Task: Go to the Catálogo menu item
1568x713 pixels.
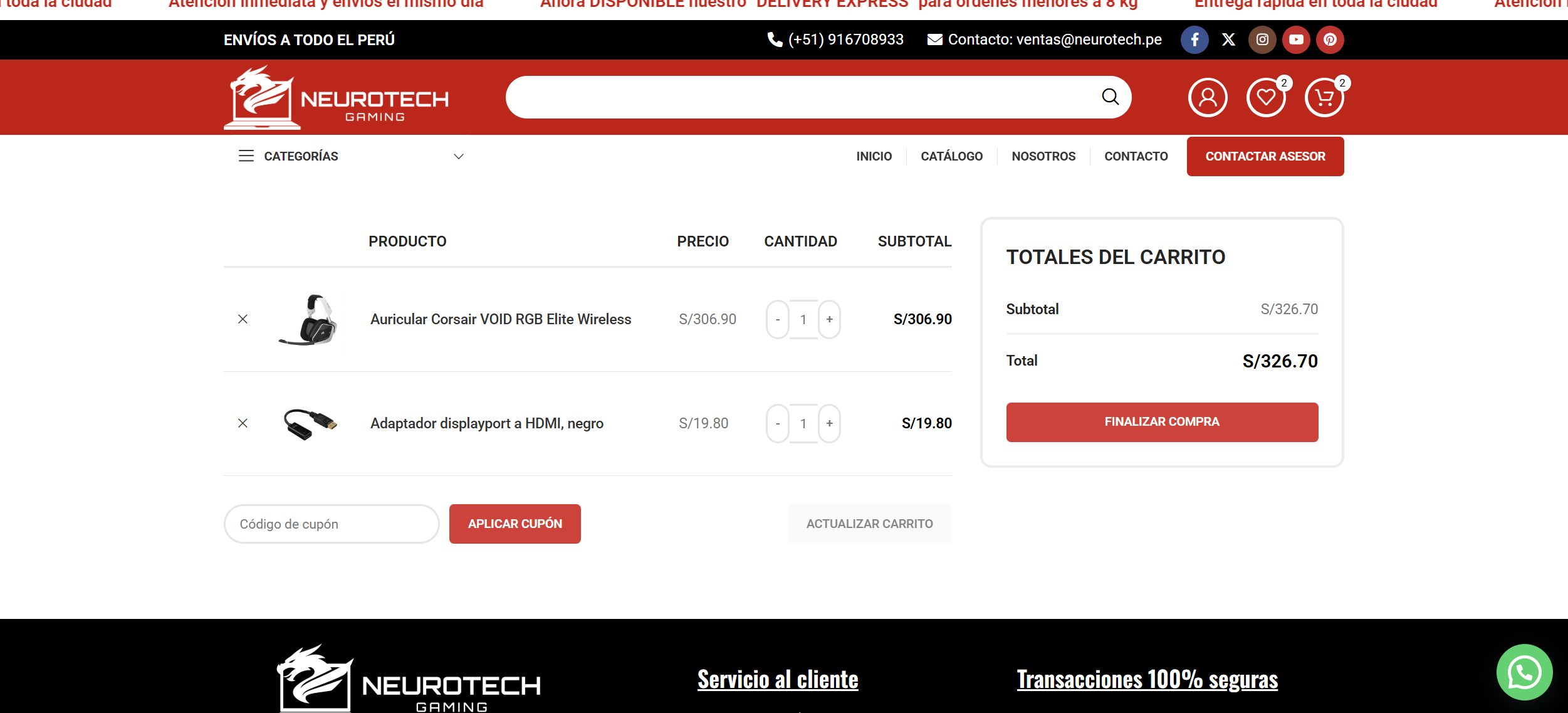Action: pos(951,156)
